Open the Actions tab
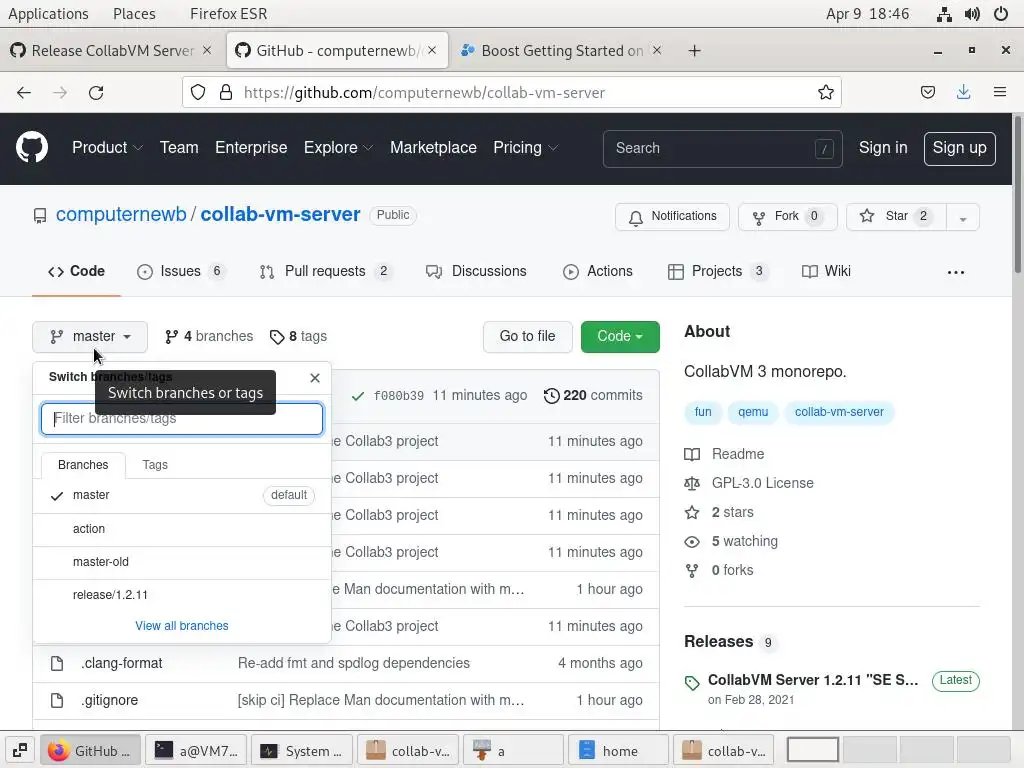 click(598, 272)
